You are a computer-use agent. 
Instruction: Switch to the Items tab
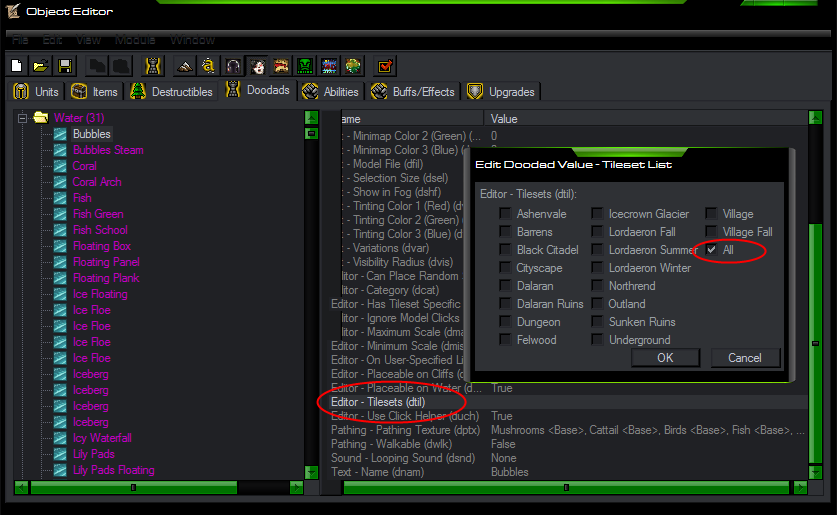94,92
